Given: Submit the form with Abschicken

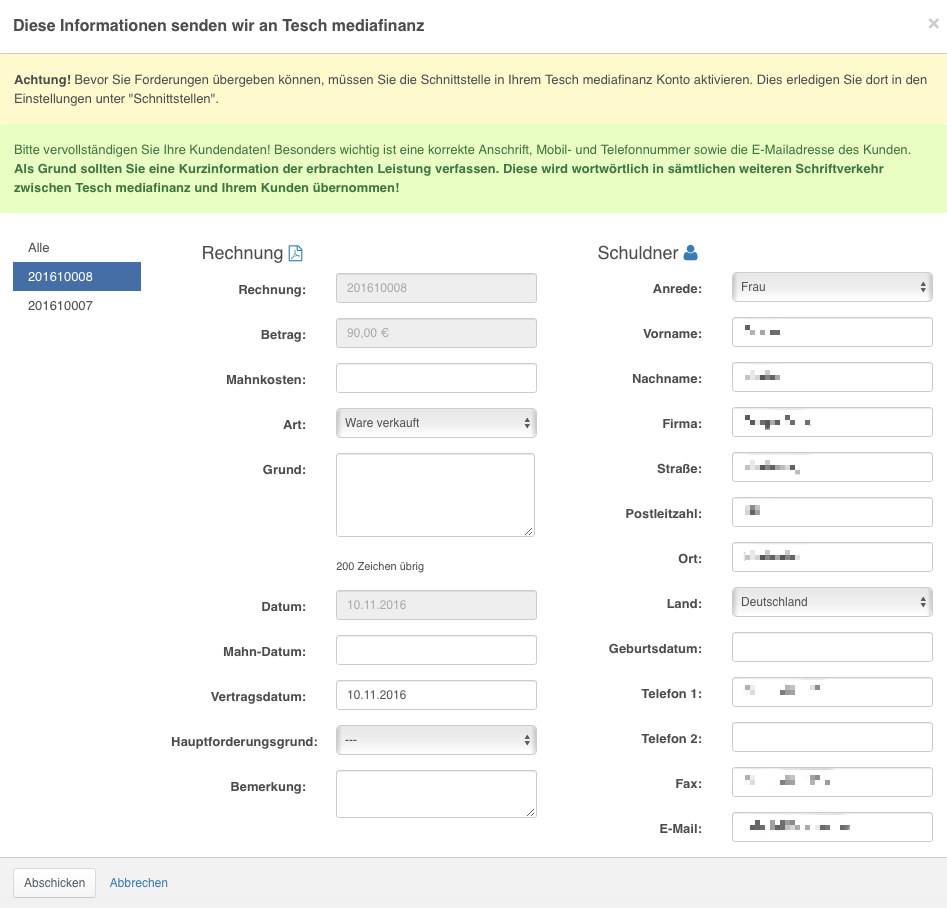Looking at the screenshot, I should tap(54, 883).
